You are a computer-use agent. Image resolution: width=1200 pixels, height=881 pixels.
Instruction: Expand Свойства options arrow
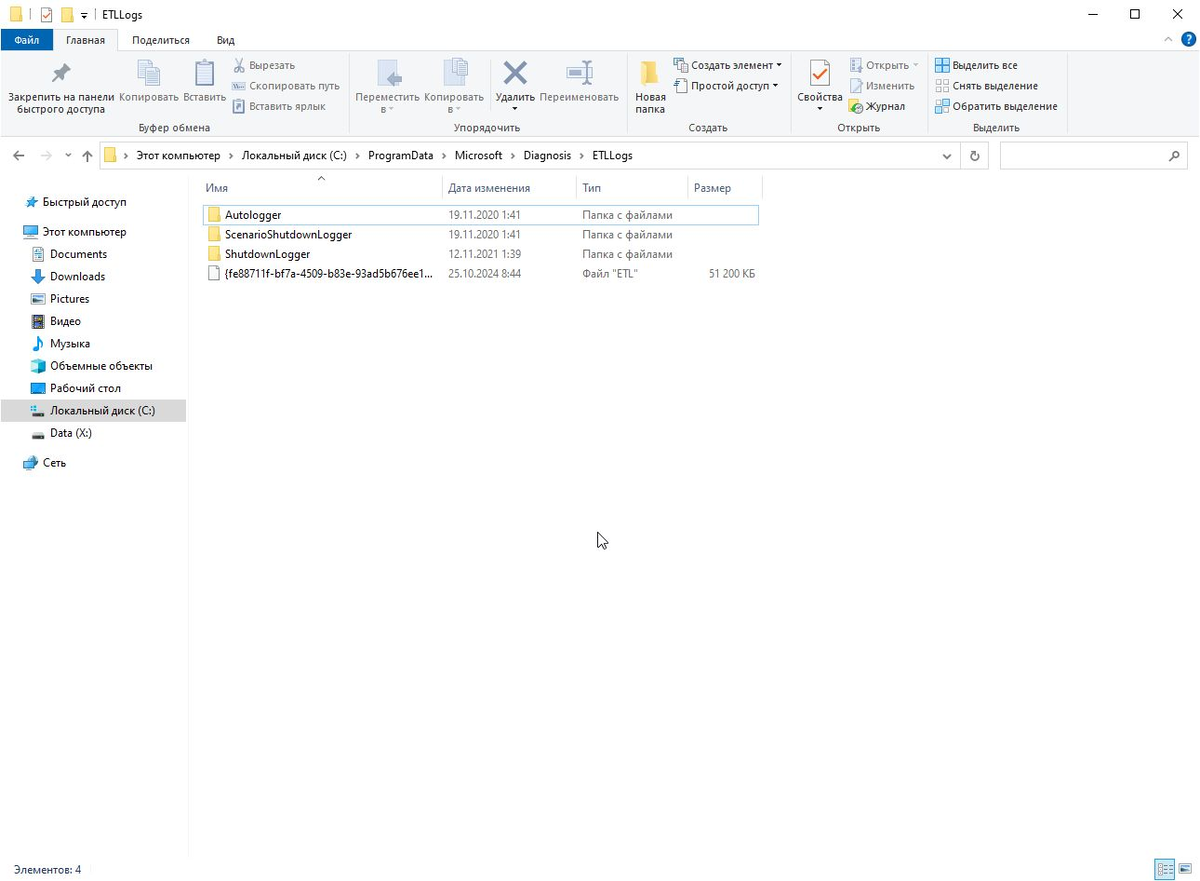tap(820, 109)
